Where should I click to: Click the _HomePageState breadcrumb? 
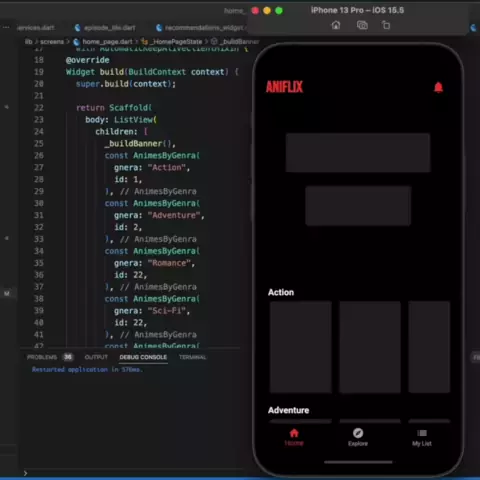click(176, 42)
